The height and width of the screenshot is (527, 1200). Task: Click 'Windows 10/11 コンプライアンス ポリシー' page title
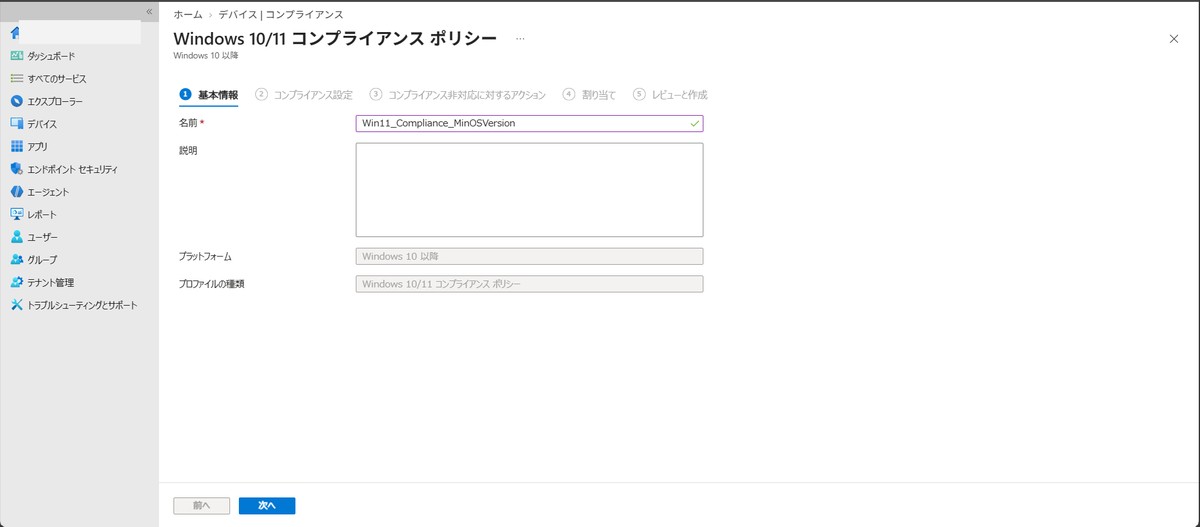[x=336, y=38]
